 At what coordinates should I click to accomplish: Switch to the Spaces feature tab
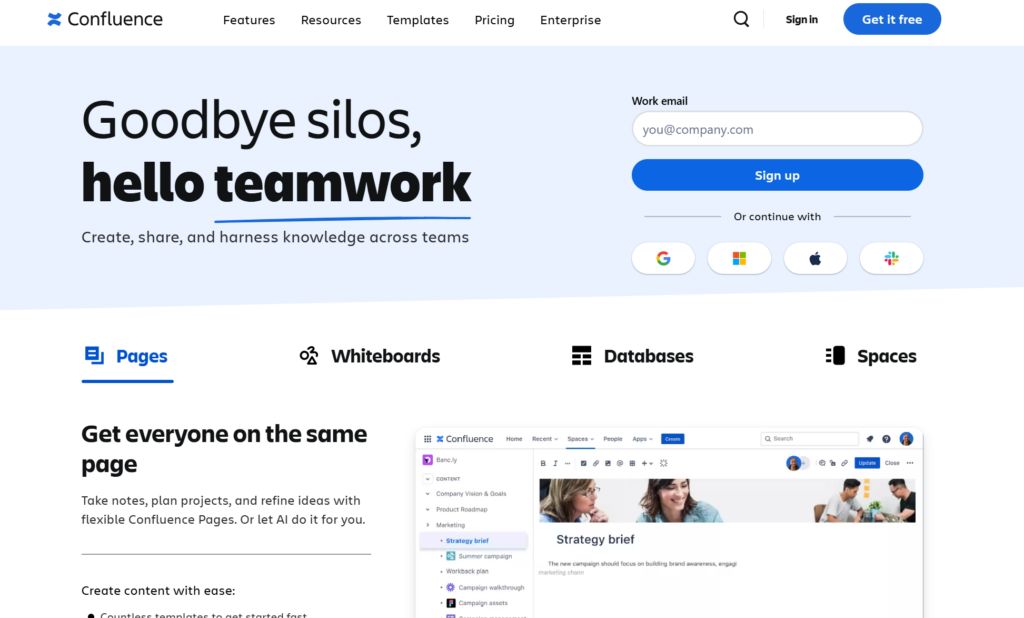coord(871,356)
